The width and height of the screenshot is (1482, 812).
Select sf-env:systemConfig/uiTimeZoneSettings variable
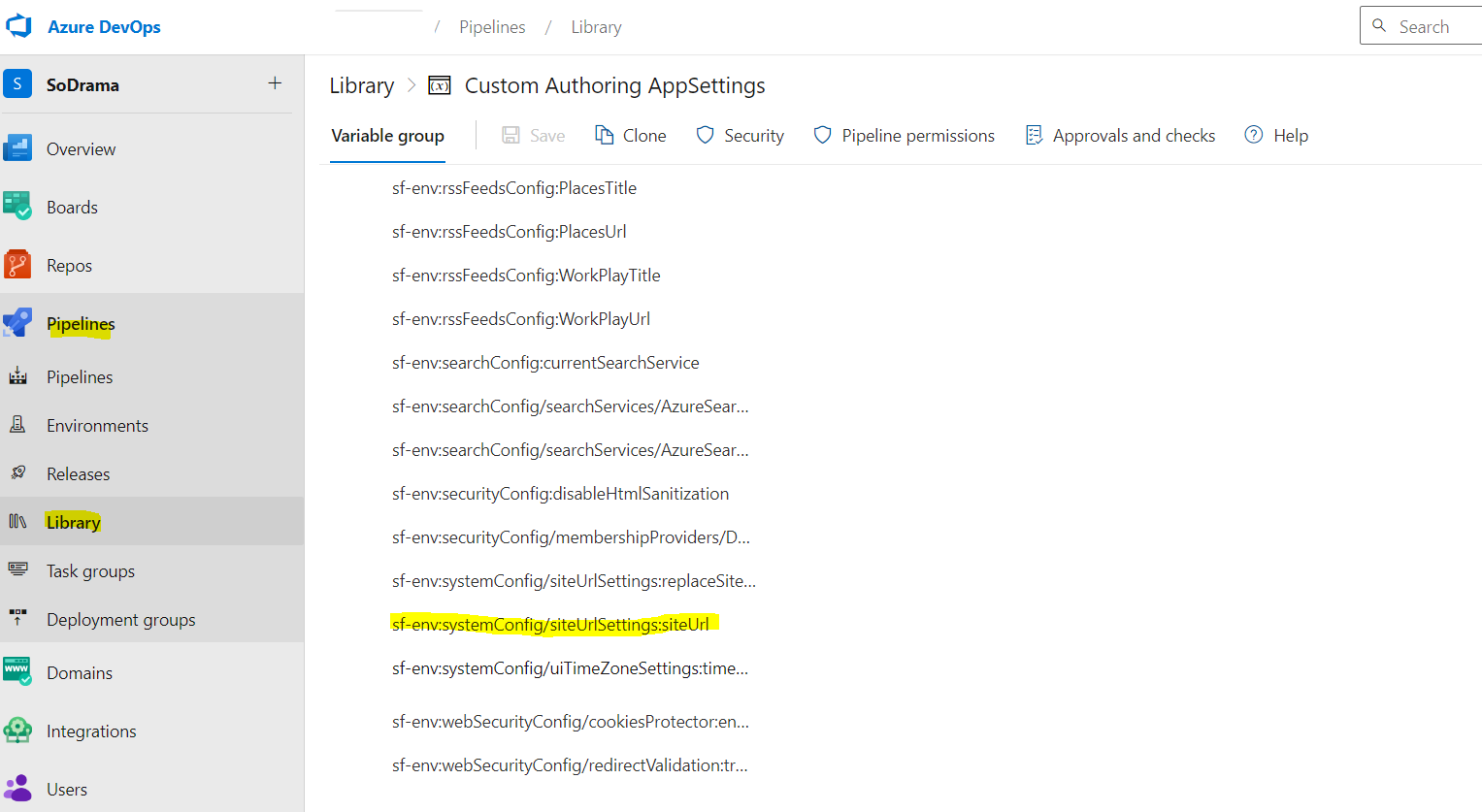570,668
